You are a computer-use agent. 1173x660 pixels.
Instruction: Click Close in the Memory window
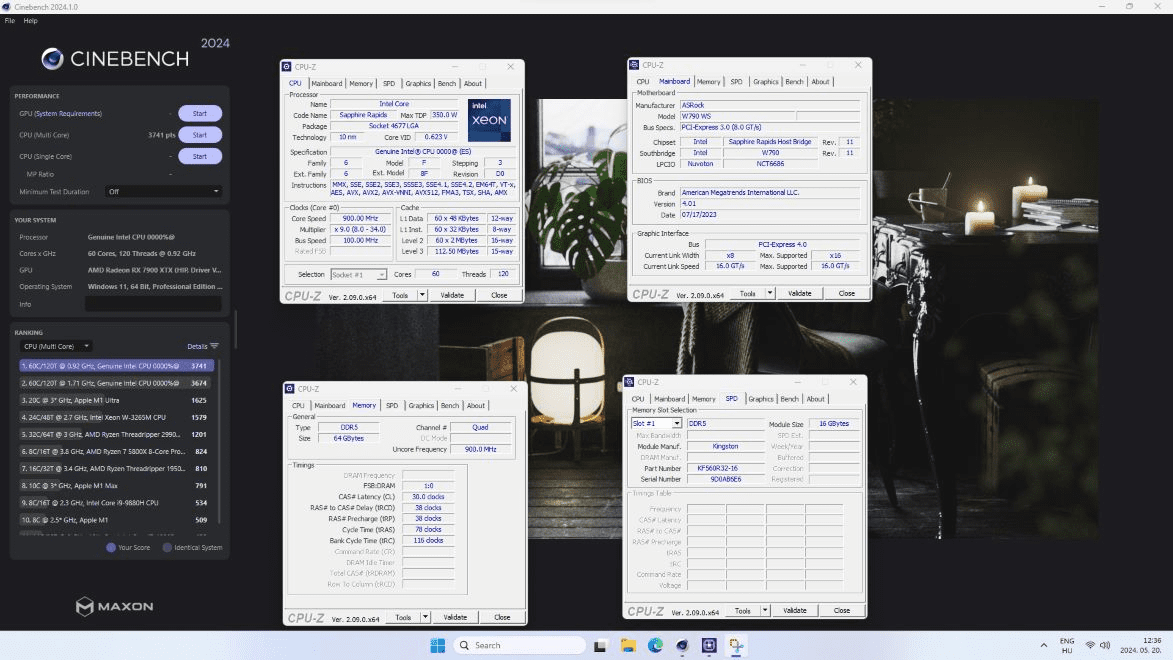(x=502, y=617)
